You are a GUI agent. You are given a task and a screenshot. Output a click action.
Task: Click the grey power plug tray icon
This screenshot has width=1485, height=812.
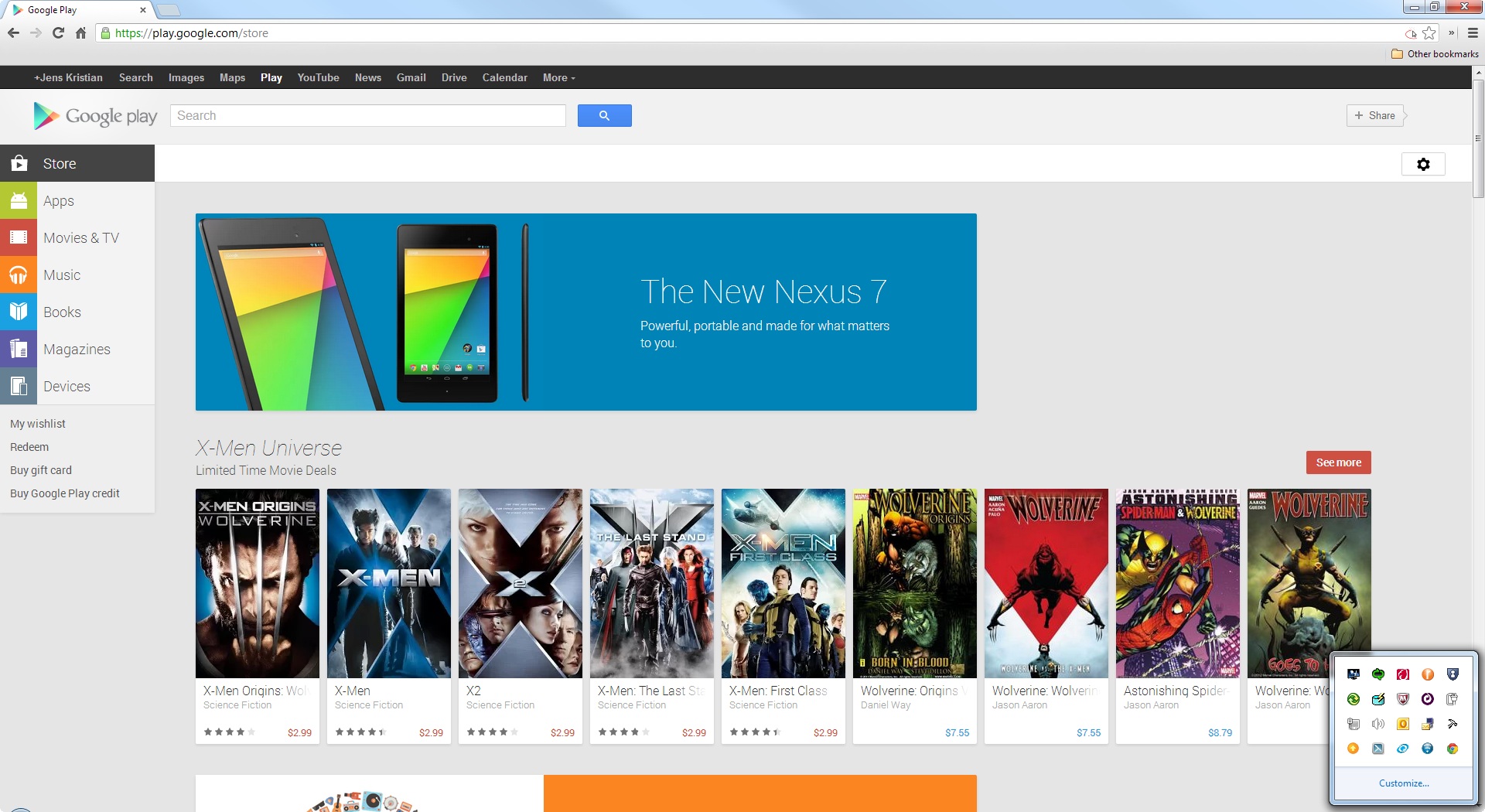(1453, 699)
